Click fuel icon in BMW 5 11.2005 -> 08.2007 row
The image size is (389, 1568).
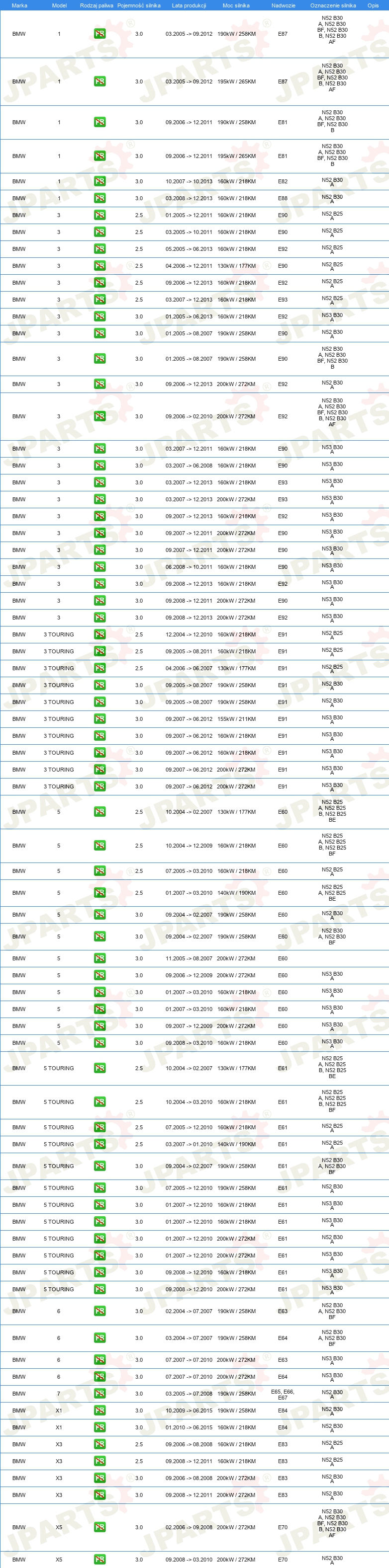click(100, 959)
